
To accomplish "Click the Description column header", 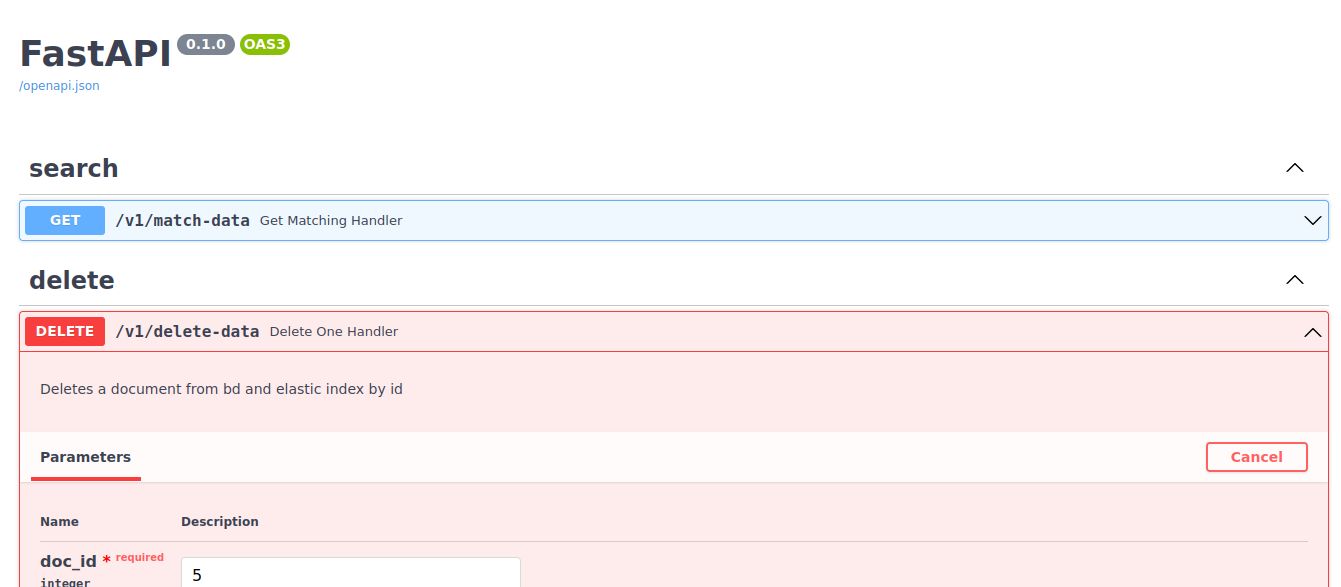I will [x=220, y=521].
